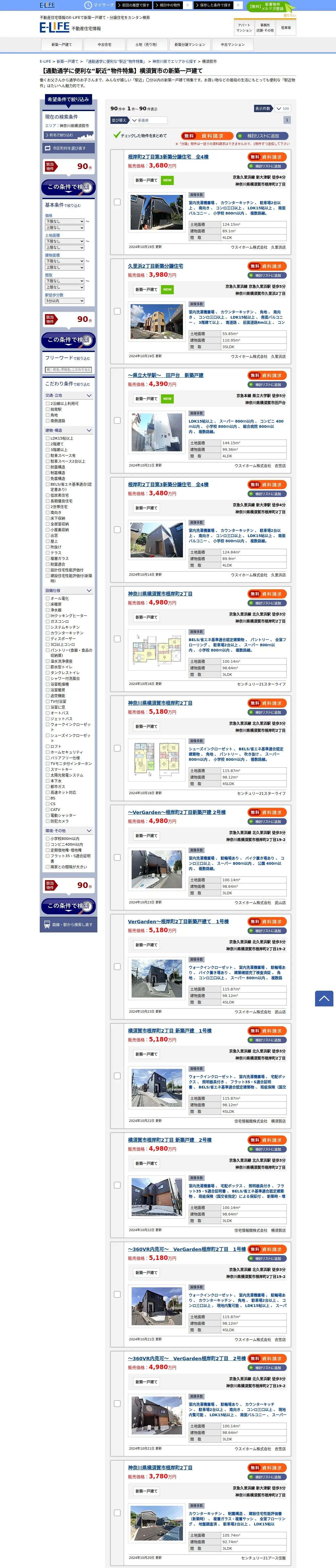
Task: Open the 駐車場 tab in the header
Action: [x=286, y=28]
